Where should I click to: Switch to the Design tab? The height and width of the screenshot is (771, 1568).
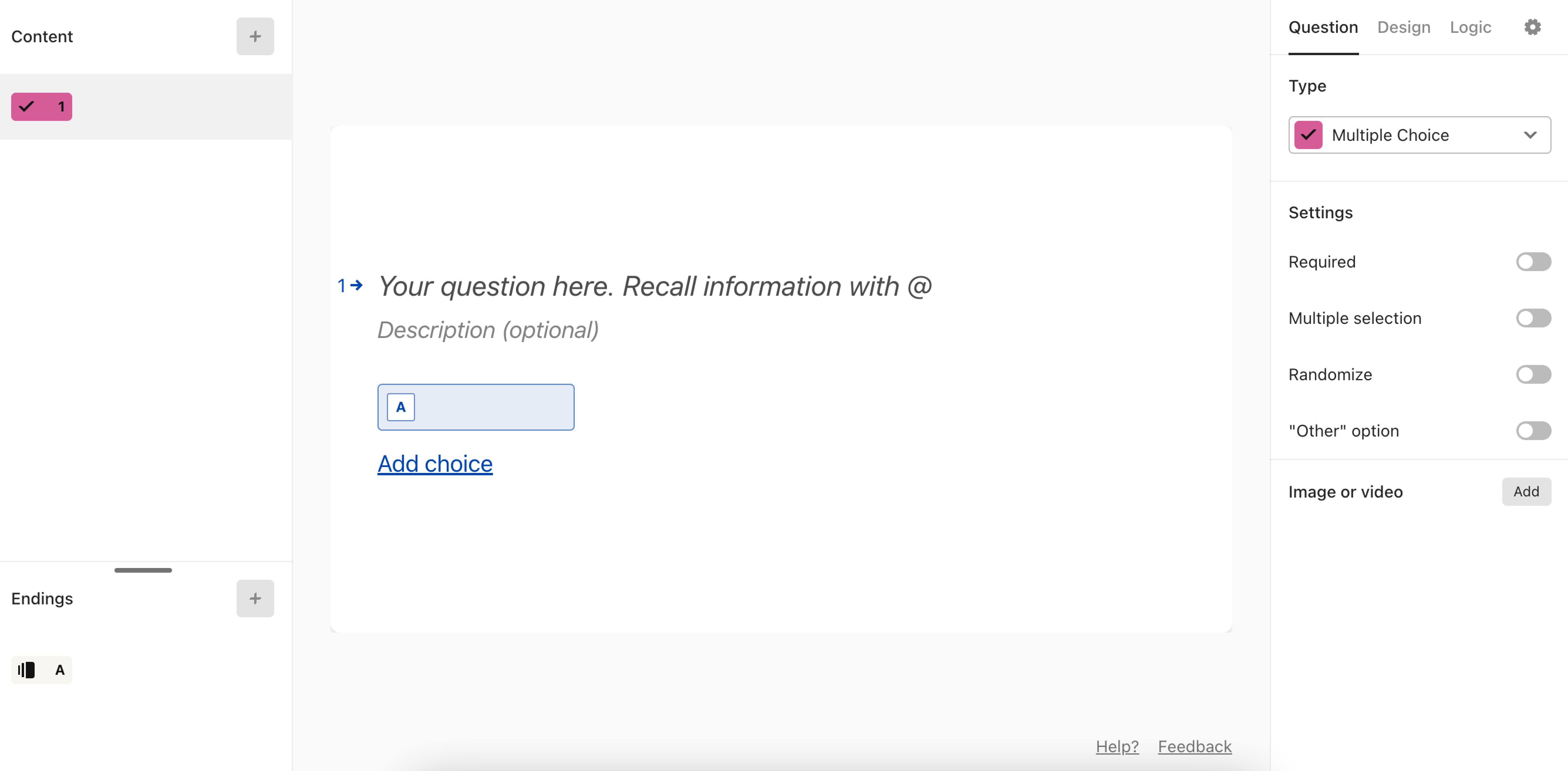pyautogui.click(x=1403, y=27)
